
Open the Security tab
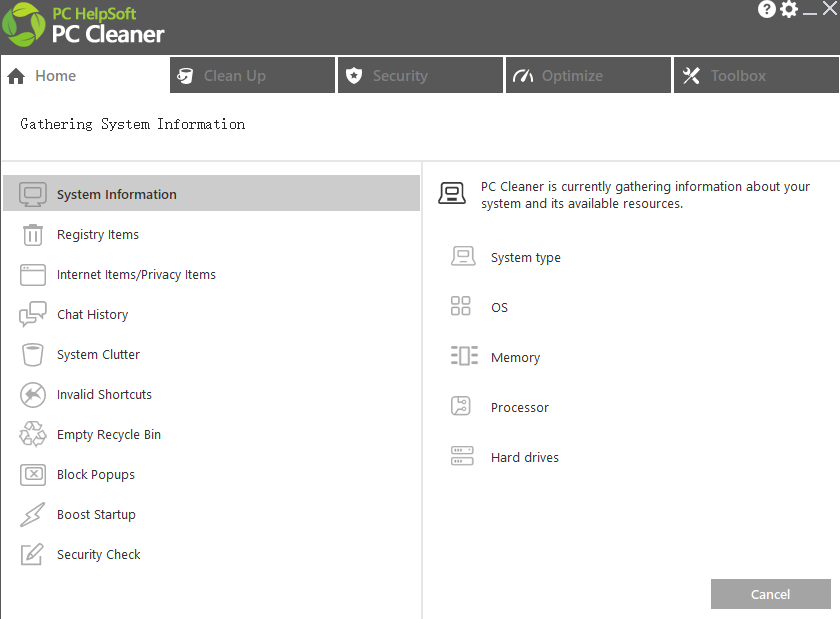pos(420,76)
